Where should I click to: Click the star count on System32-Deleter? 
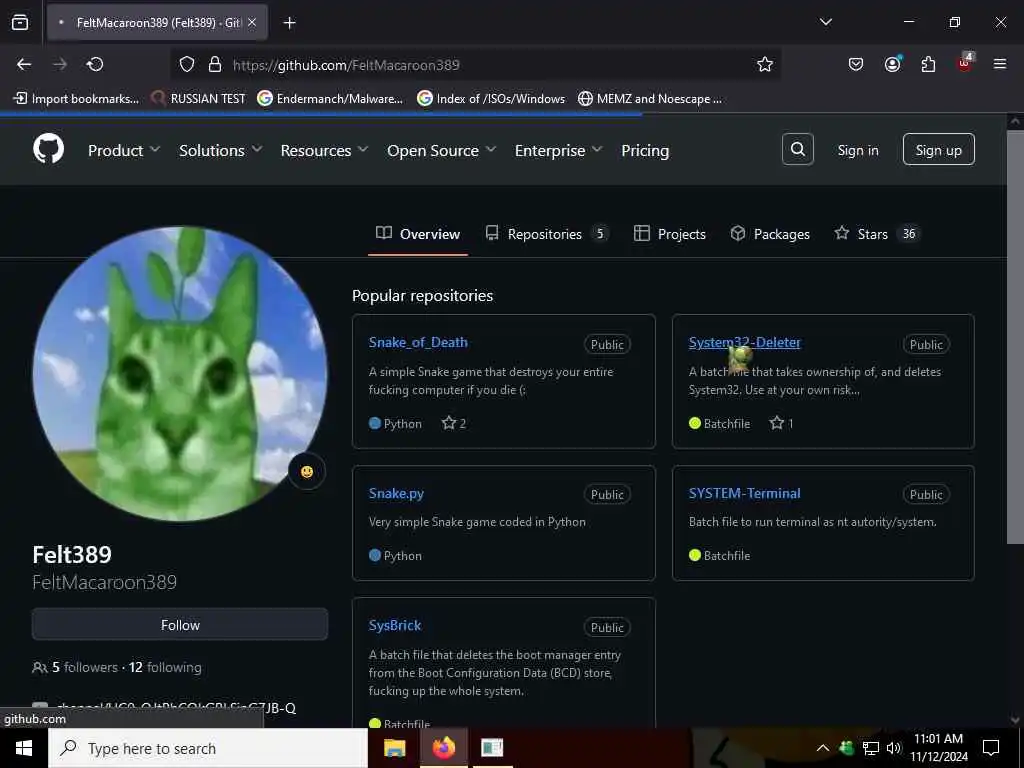pyautogui.click(x=781, y=423)
